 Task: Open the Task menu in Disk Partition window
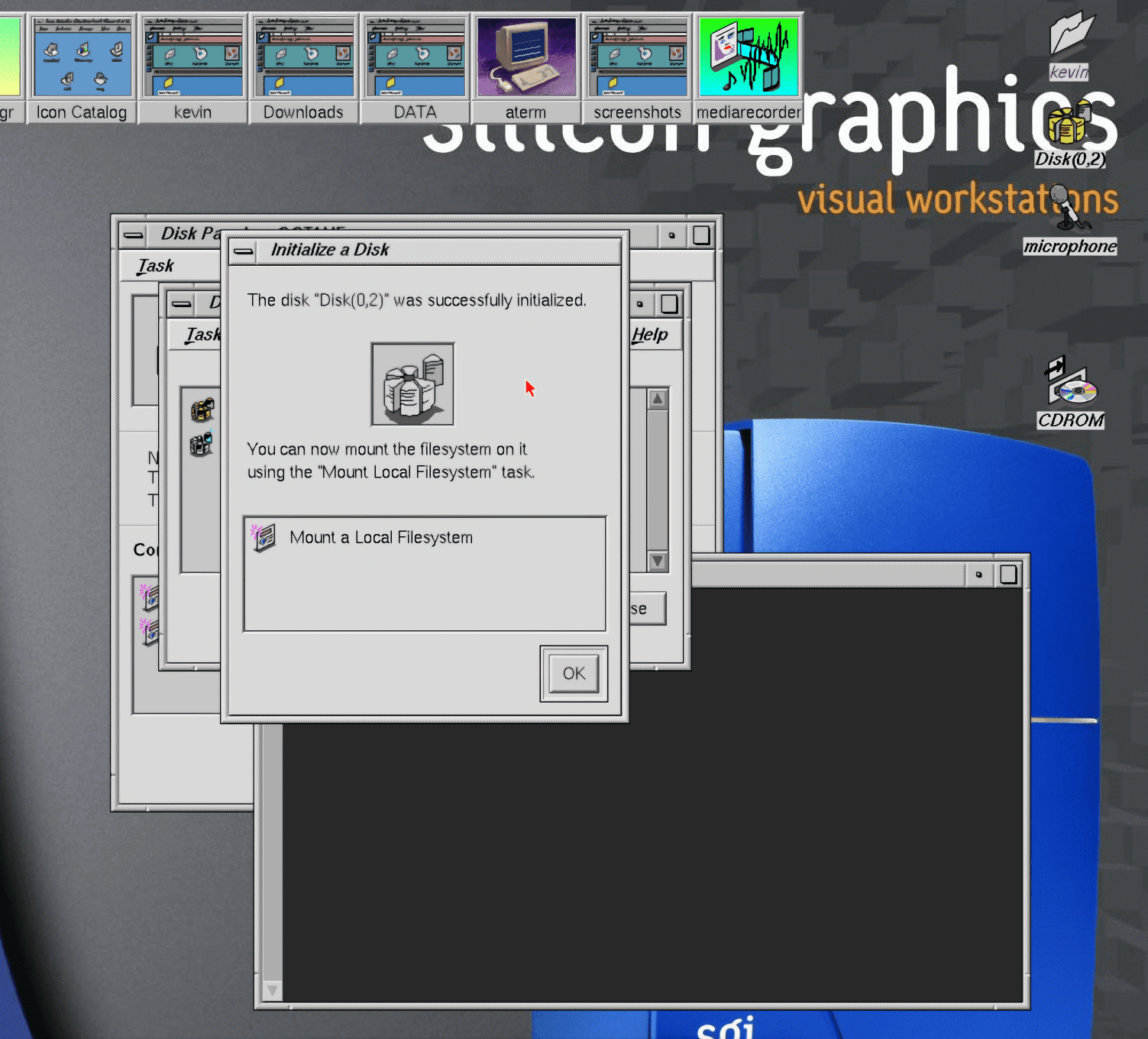click(155, 266)
